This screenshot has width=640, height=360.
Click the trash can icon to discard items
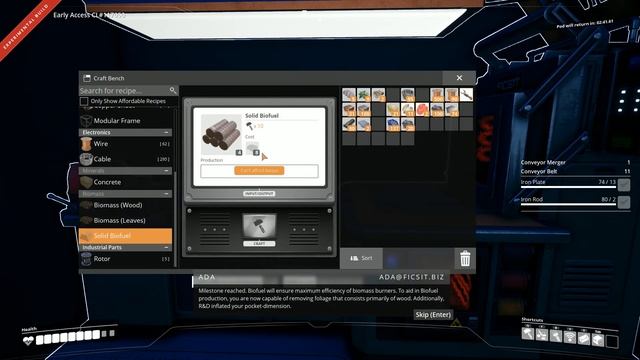click(465, 258)
